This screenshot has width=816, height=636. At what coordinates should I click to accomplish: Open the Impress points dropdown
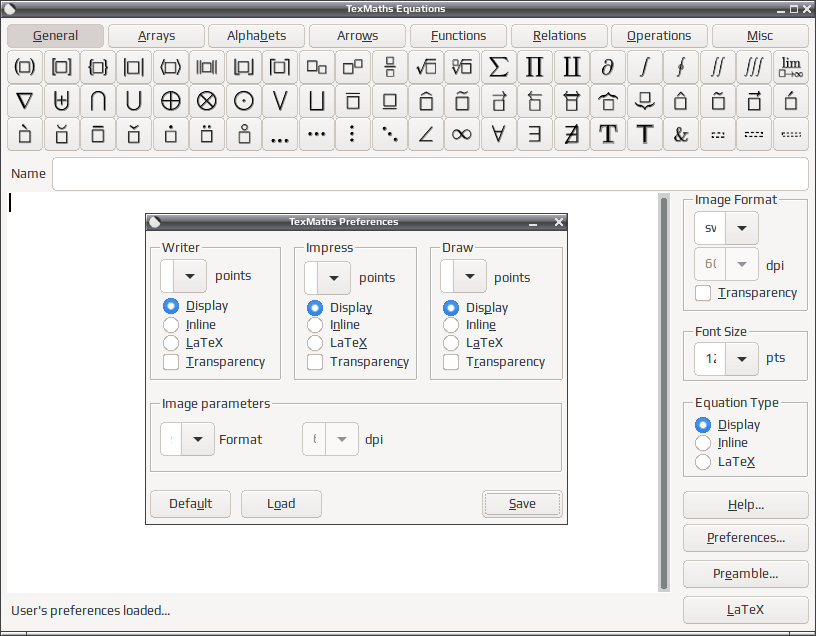tap(334, 278)
